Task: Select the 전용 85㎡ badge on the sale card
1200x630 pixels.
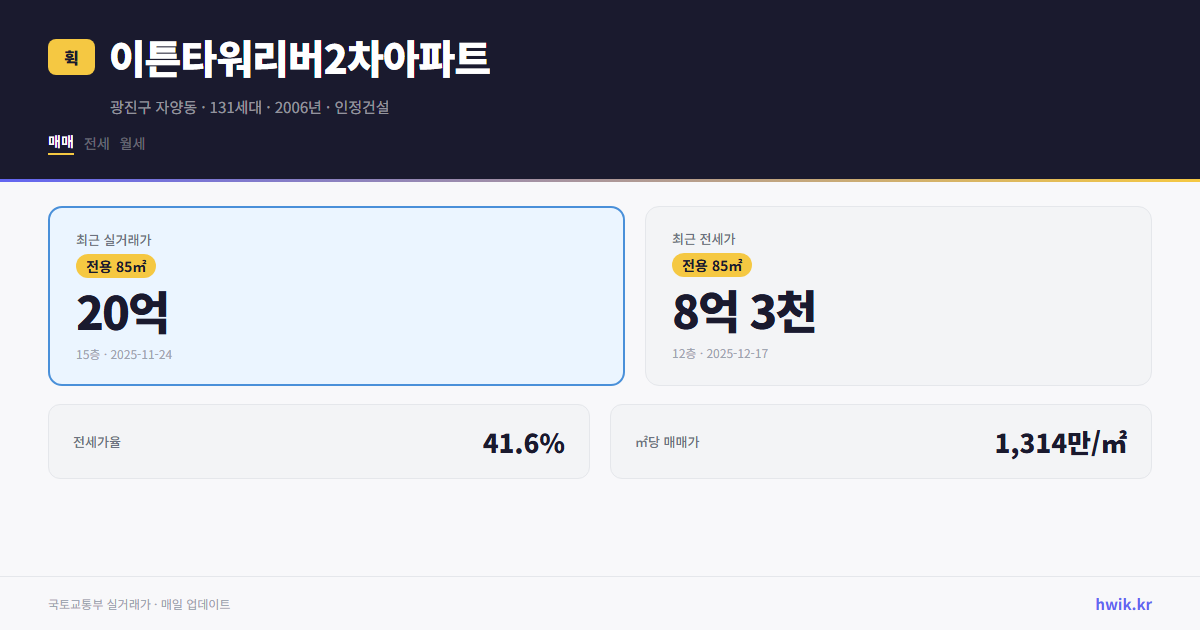Action: coord(116,266)
